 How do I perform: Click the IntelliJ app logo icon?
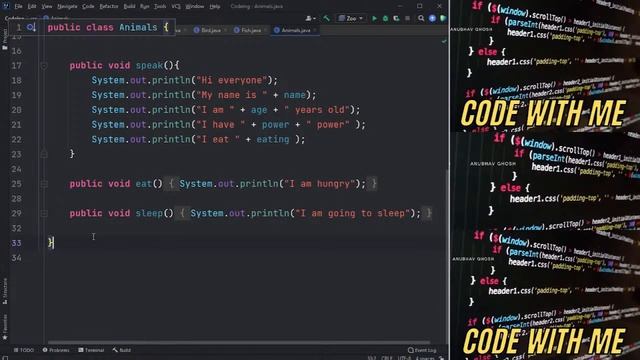click(x=5, y=6)
